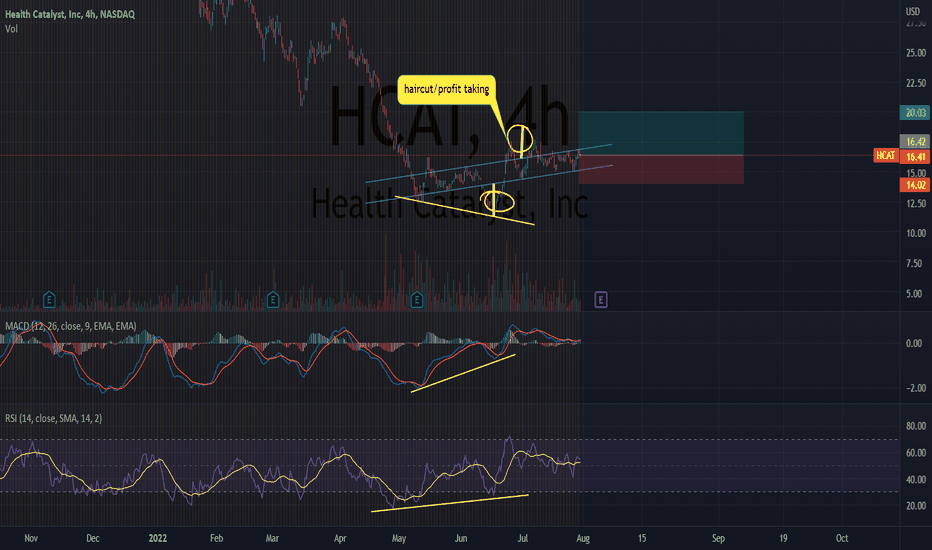This screenshot has width=932, height=550.
Task: Click the 12.50 price axis value
Action: (x=915, y=203)
